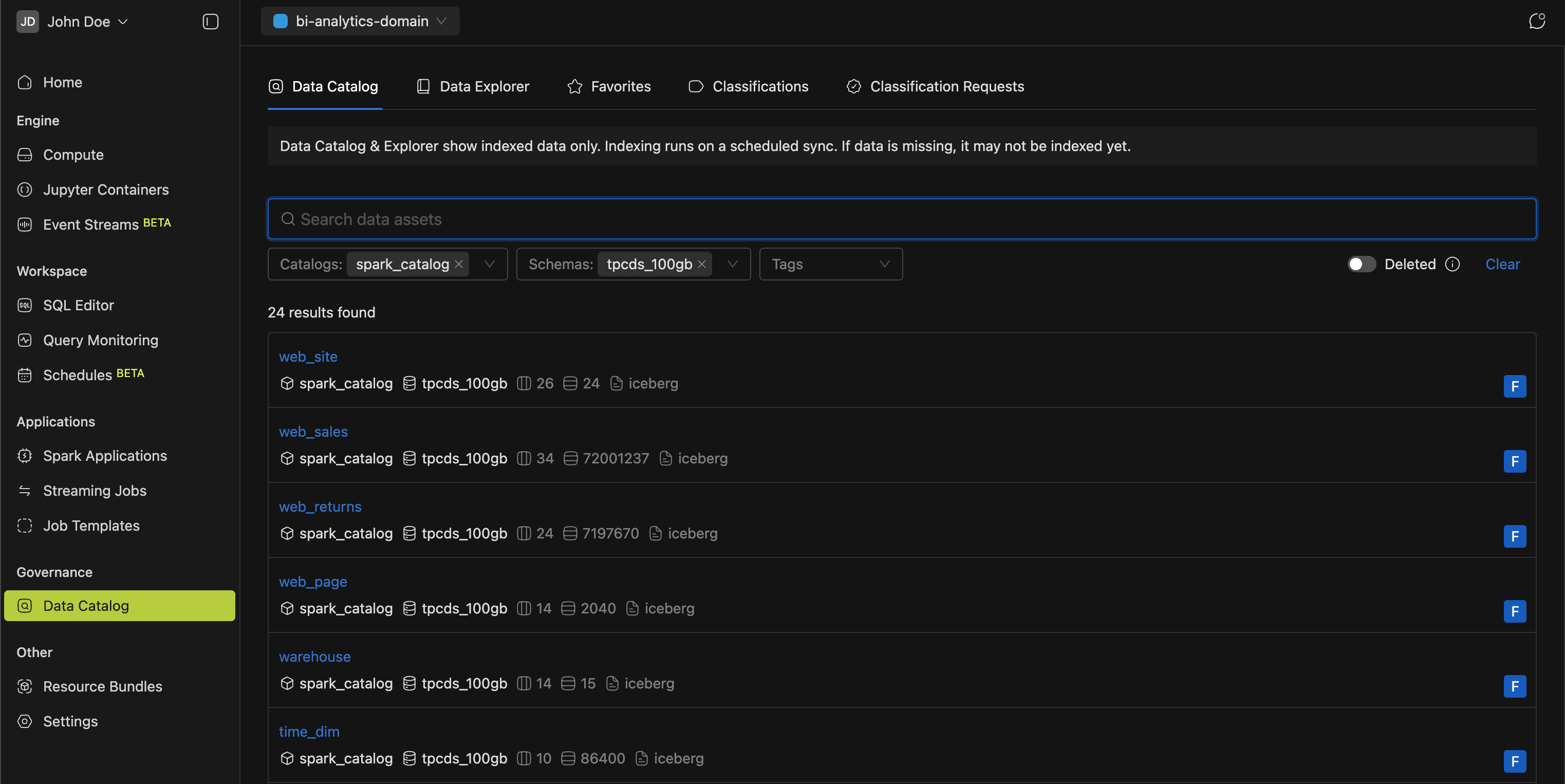This screenshot has height=784, width=1565.
Task: Enable the Deleted filter toggle
Action: (1361, 264)
